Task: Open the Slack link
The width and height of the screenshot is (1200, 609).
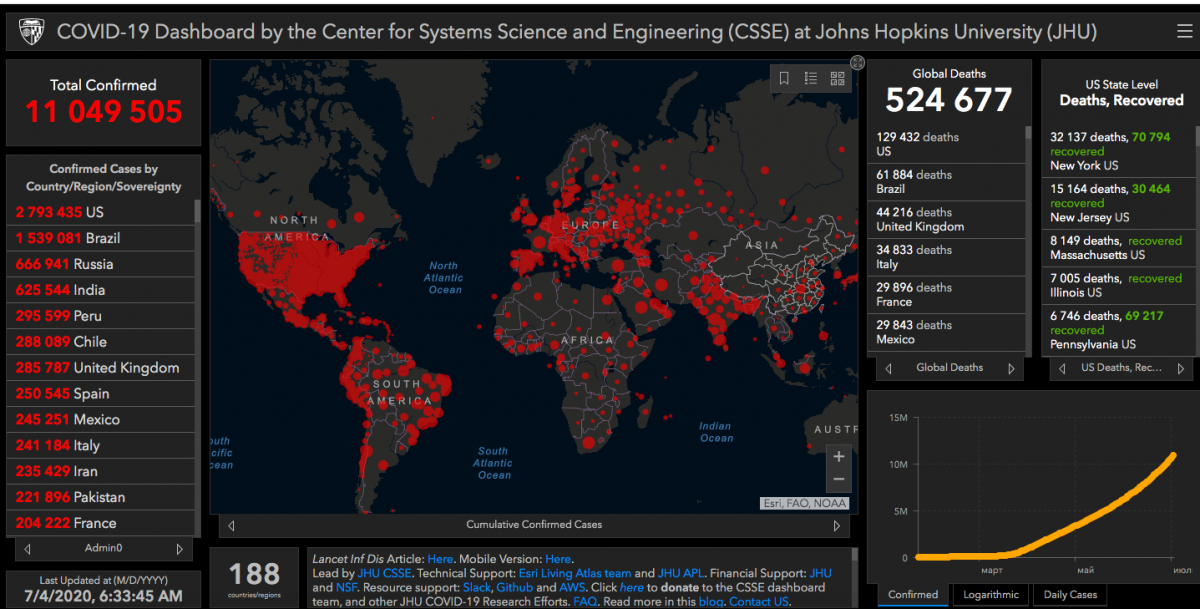Action: point(476,588)
